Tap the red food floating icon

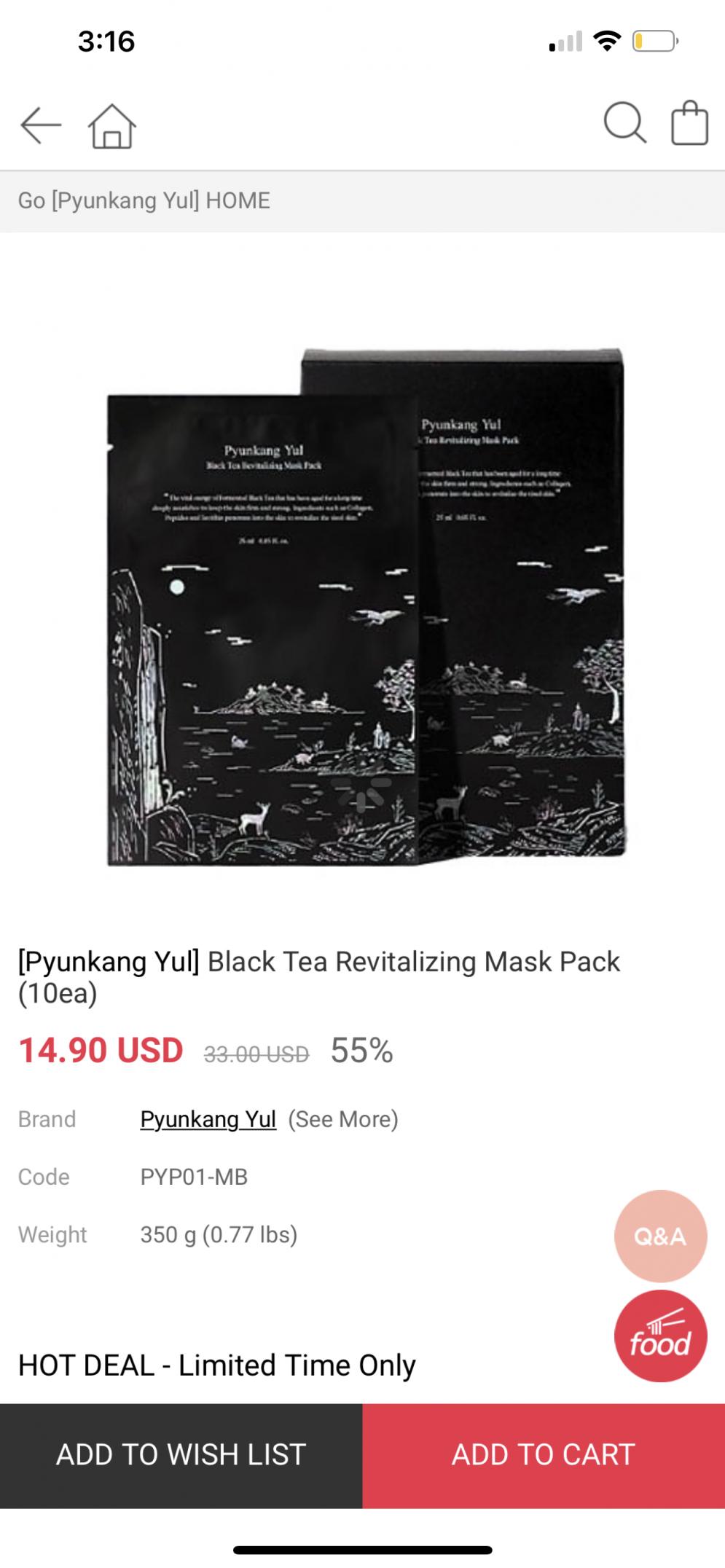(661, 1336)
